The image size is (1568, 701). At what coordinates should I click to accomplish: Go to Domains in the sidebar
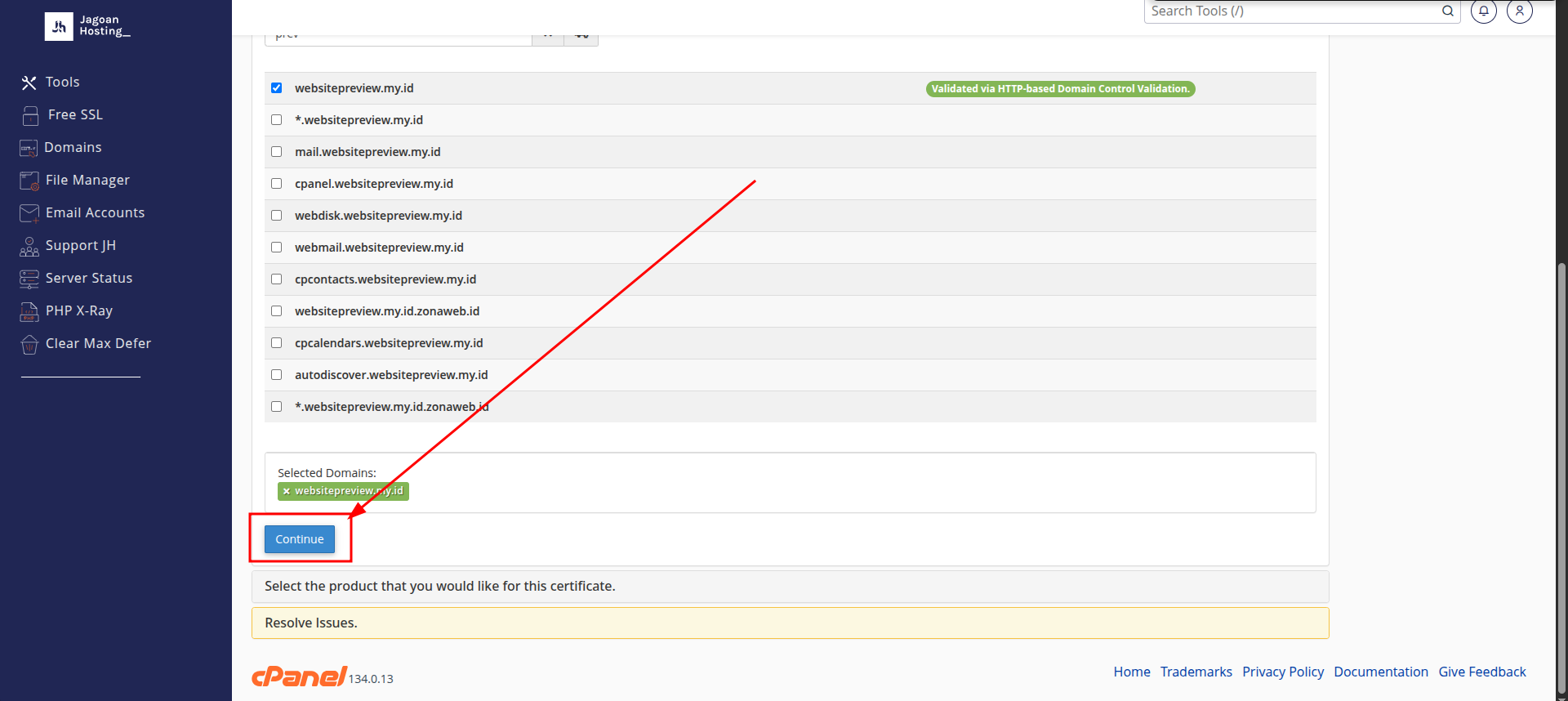pos(73,148)
